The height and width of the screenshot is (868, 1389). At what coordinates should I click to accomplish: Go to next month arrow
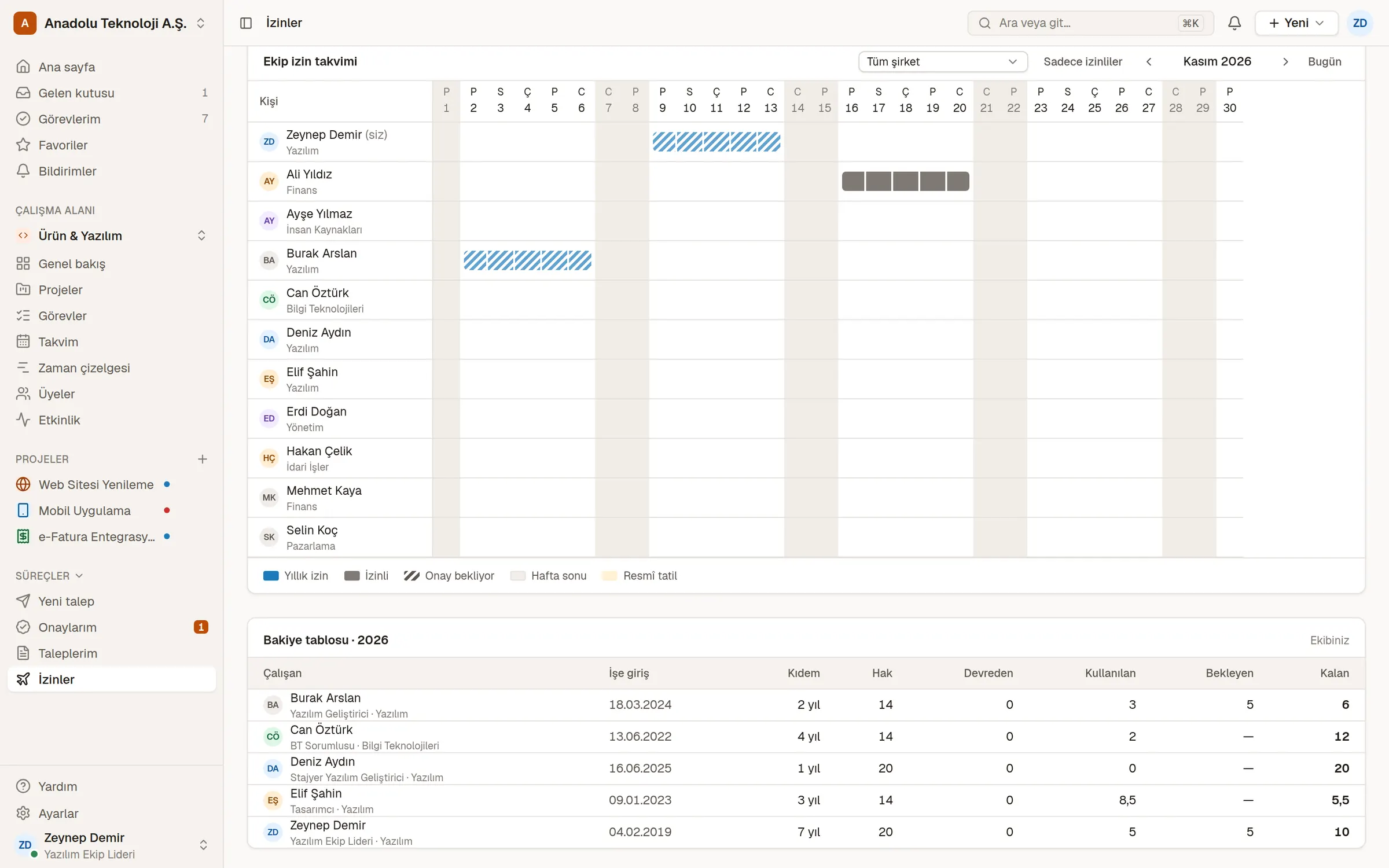click(1285, 61)
